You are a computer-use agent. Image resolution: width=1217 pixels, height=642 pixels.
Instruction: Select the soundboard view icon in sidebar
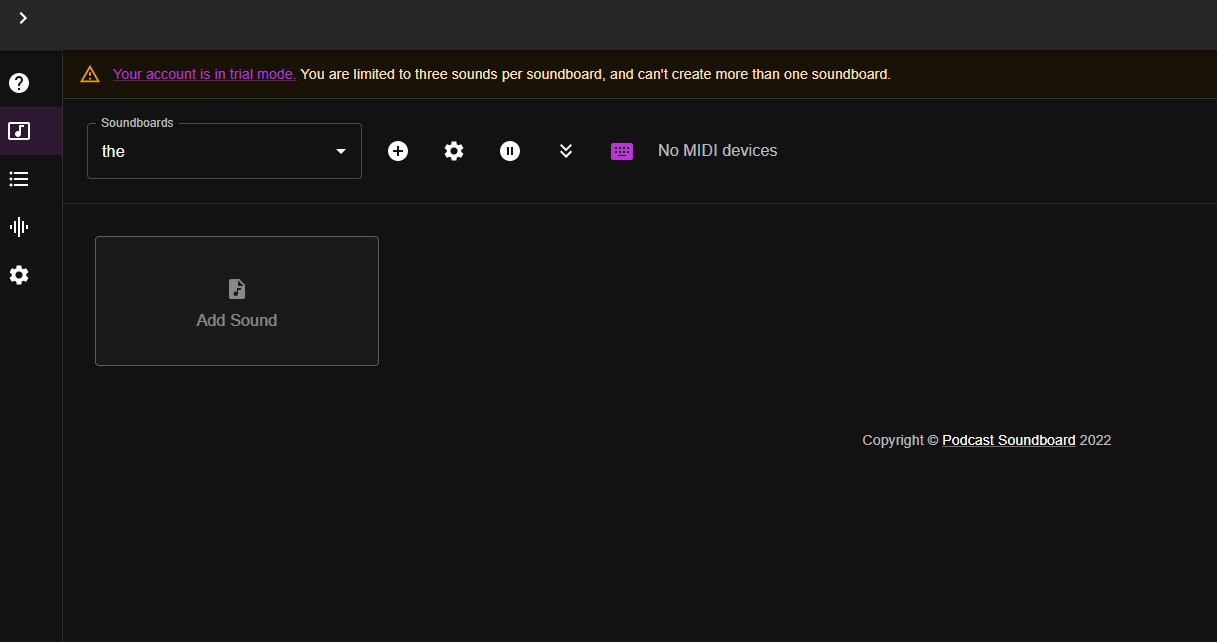click(18, 131)
